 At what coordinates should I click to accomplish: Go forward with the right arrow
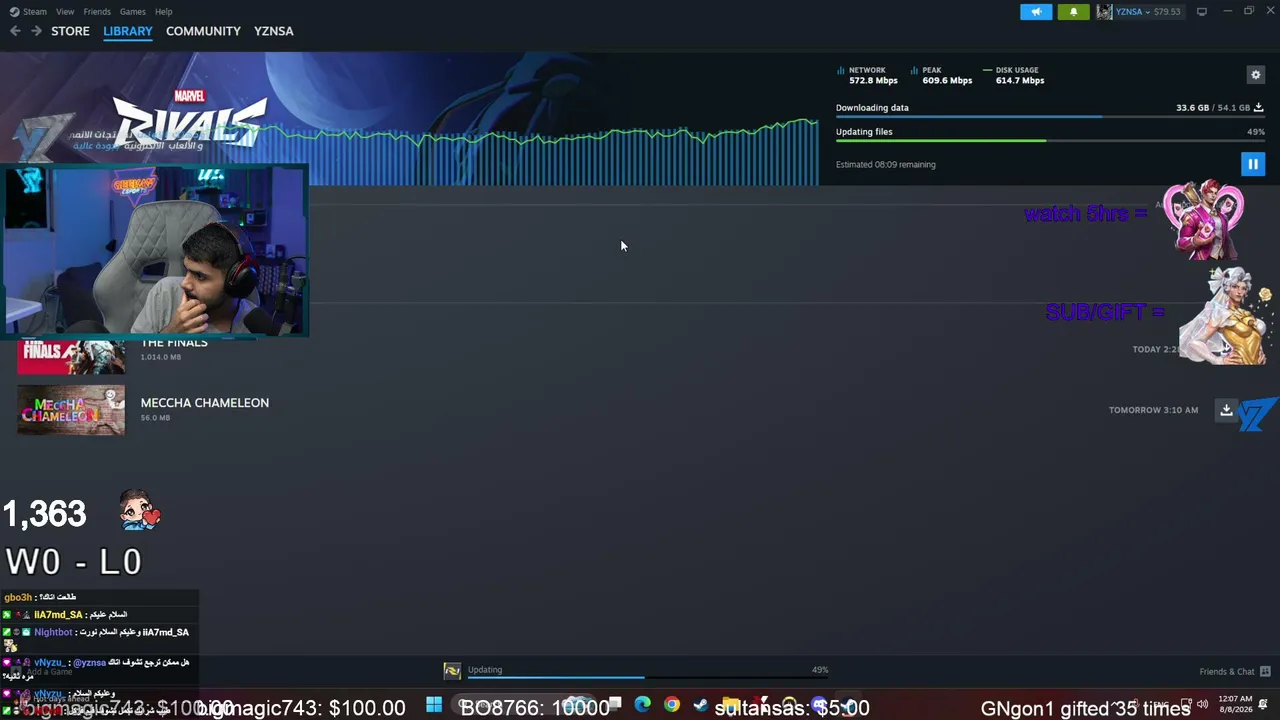36,31
